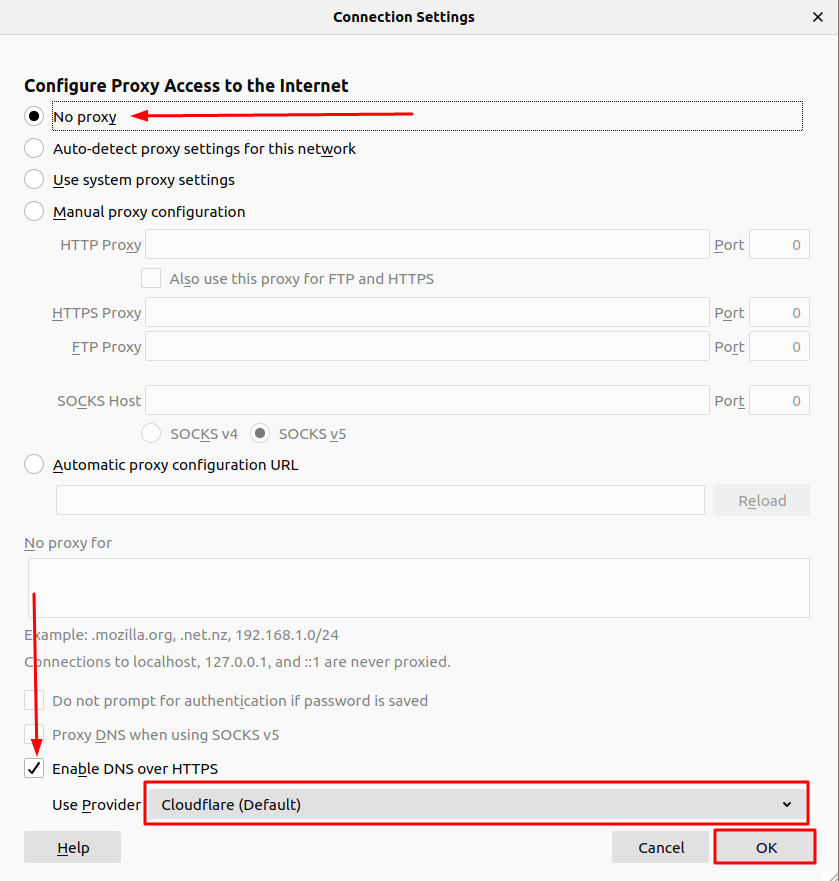Select Auto-detect proxy settings for this network
839x881 pixels.
[x=34, y=148]
